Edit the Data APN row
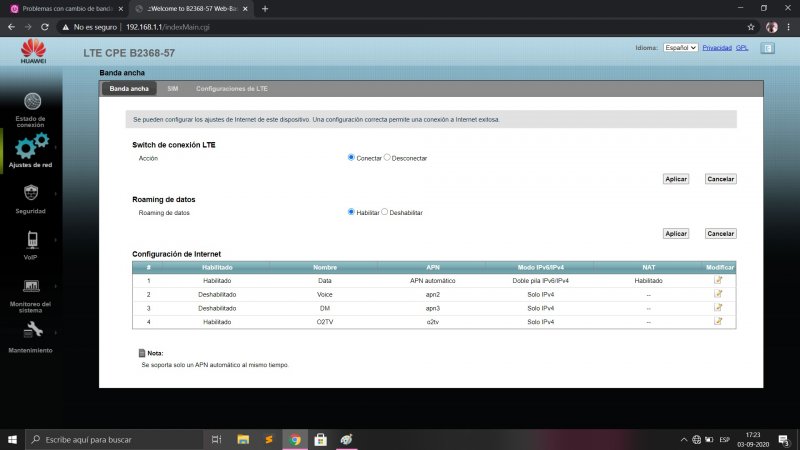 [718, 280]
